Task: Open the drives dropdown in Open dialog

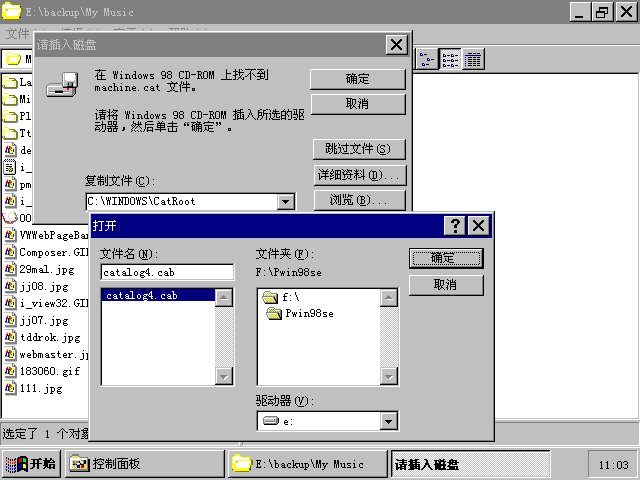Action: [389, 421]
